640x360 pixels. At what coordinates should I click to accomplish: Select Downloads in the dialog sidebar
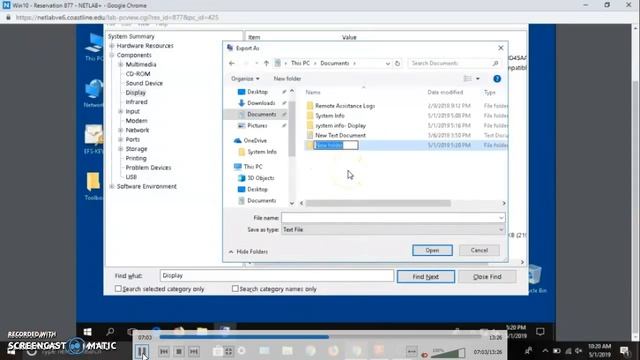click(x=261, y=103)
